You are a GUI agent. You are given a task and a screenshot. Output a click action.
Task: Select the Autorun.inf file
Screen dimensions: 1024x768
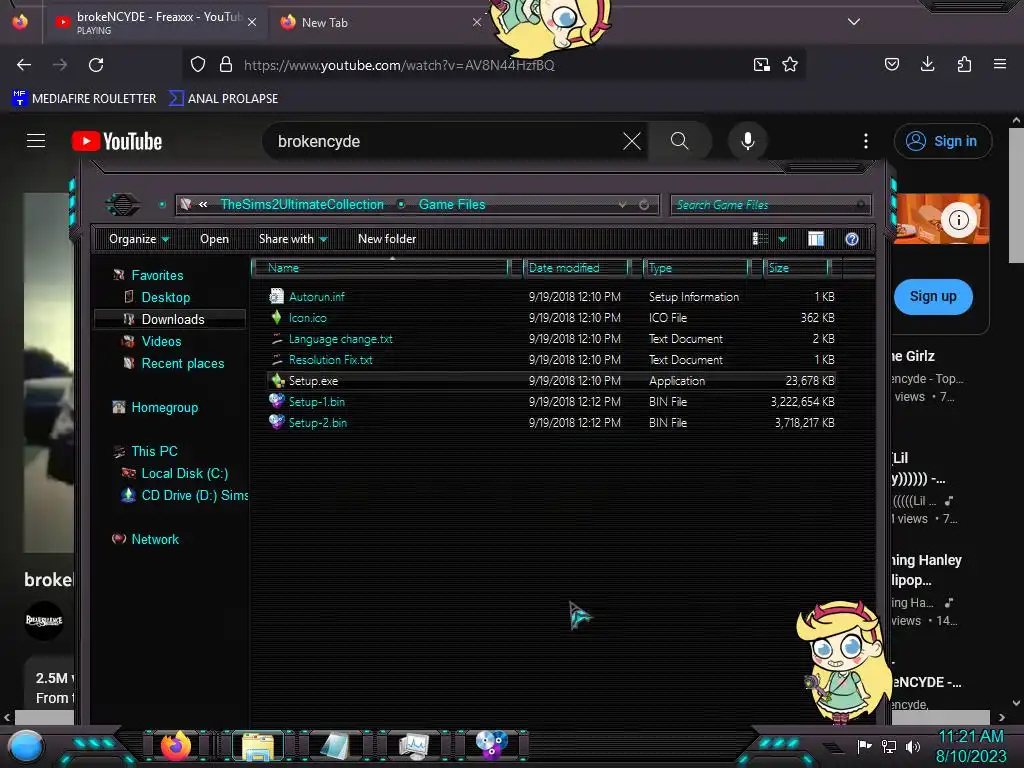[552, 296]
